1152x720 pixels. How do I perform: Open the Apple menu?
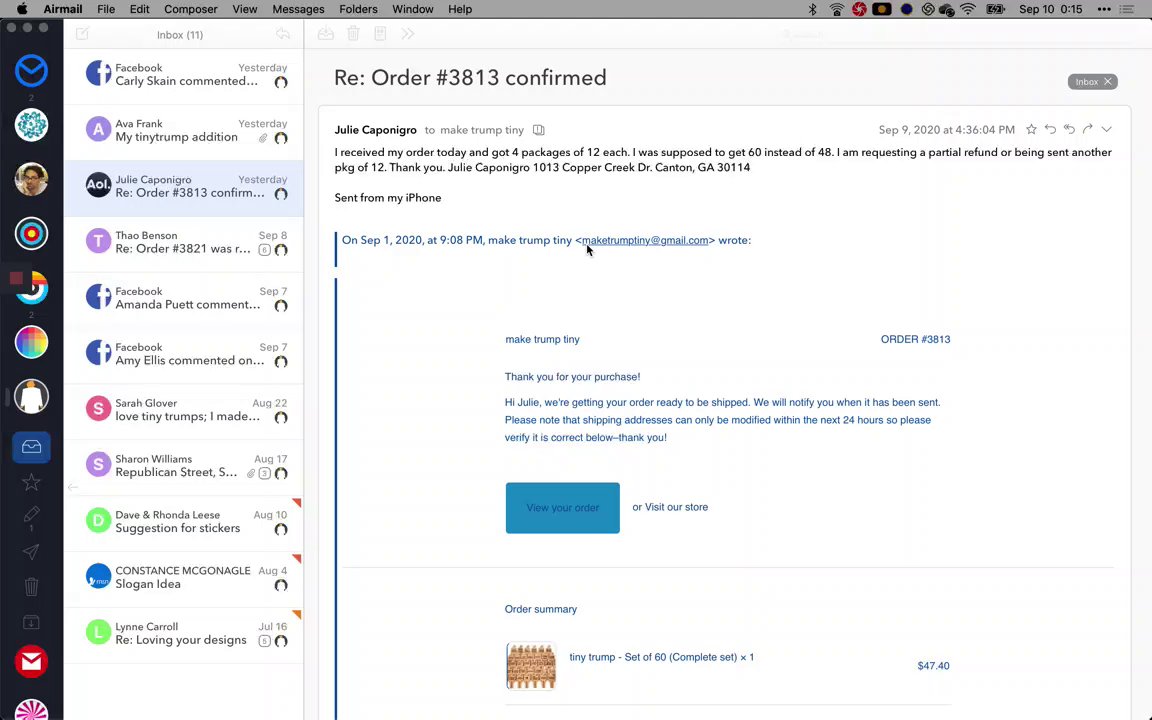tap(22, 9)
